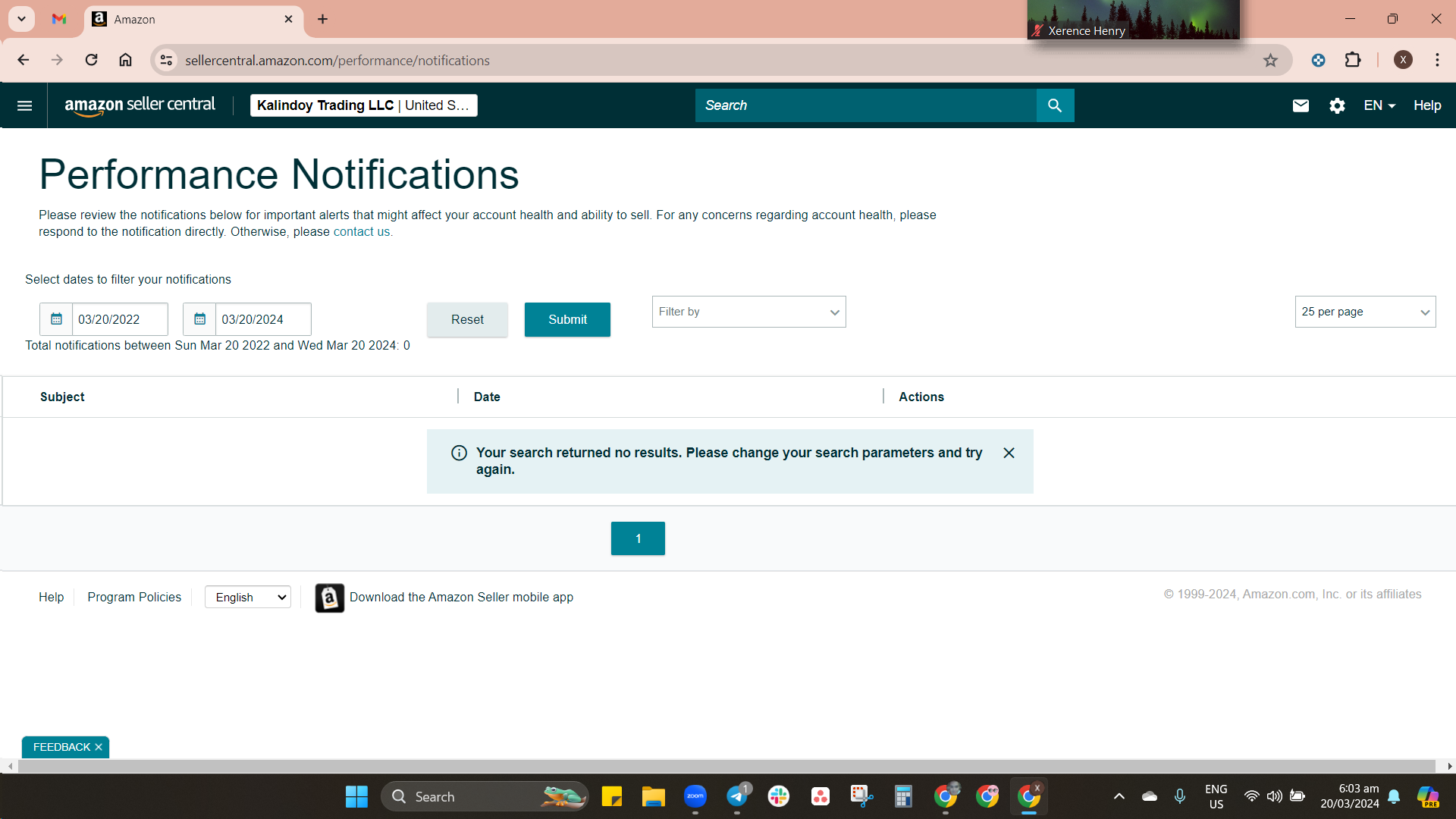Dismiss the no results alert
The image size is (1456, 819).
click(1009, 453)
